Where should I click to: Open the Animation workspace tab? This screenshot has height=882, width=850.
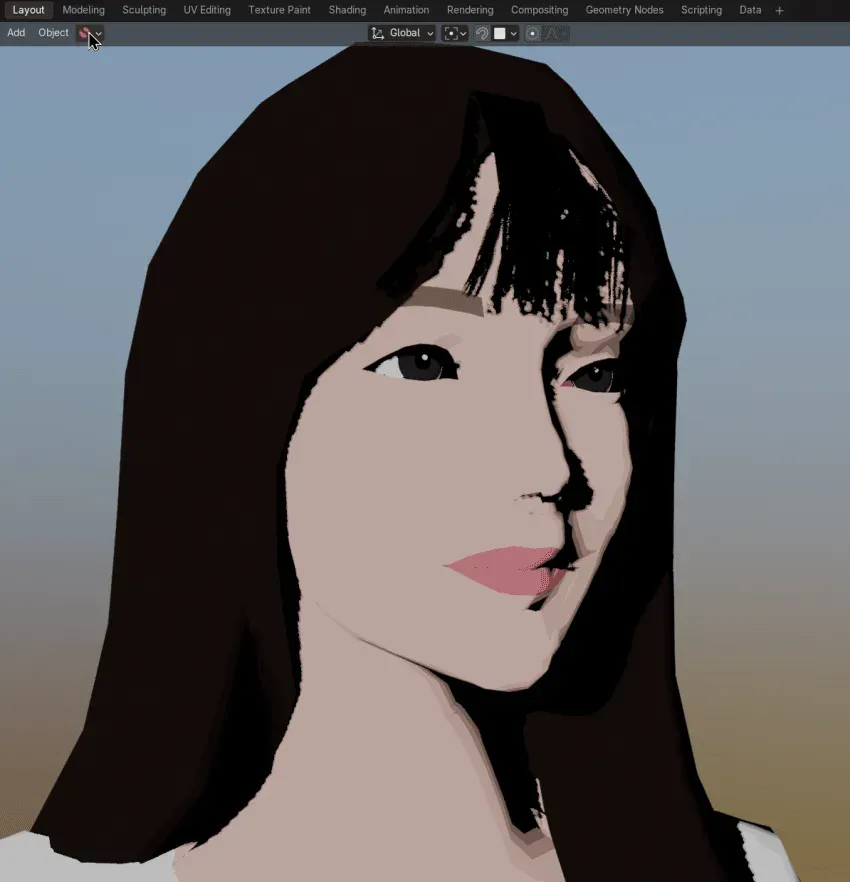coord(406,10)
